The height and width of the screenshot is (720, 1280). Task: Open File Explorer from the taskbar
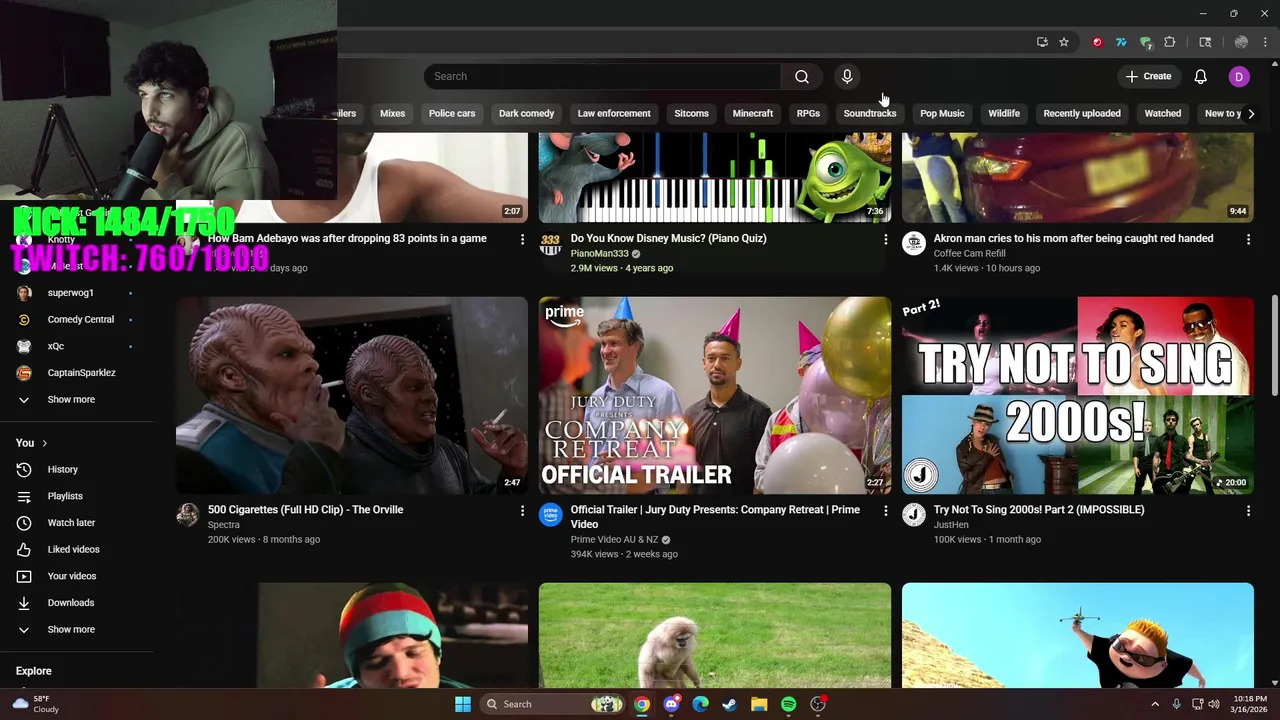click(x=759, y=704)
